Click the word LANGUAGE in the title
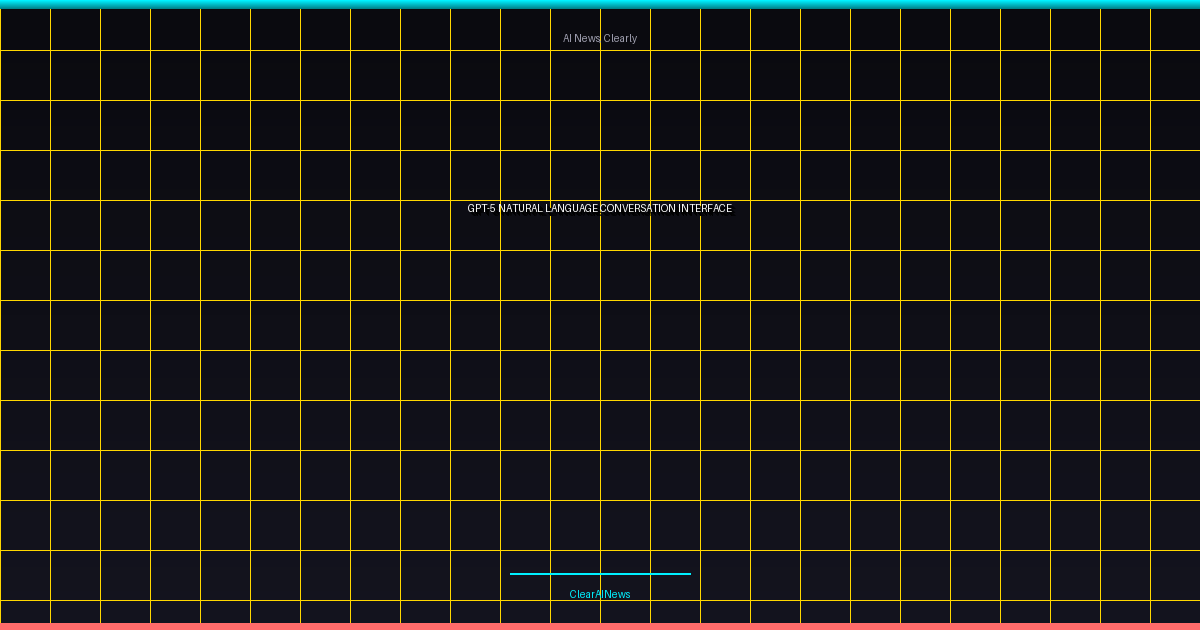Viewport: 1200px width, 630px height. click(572, 208)
